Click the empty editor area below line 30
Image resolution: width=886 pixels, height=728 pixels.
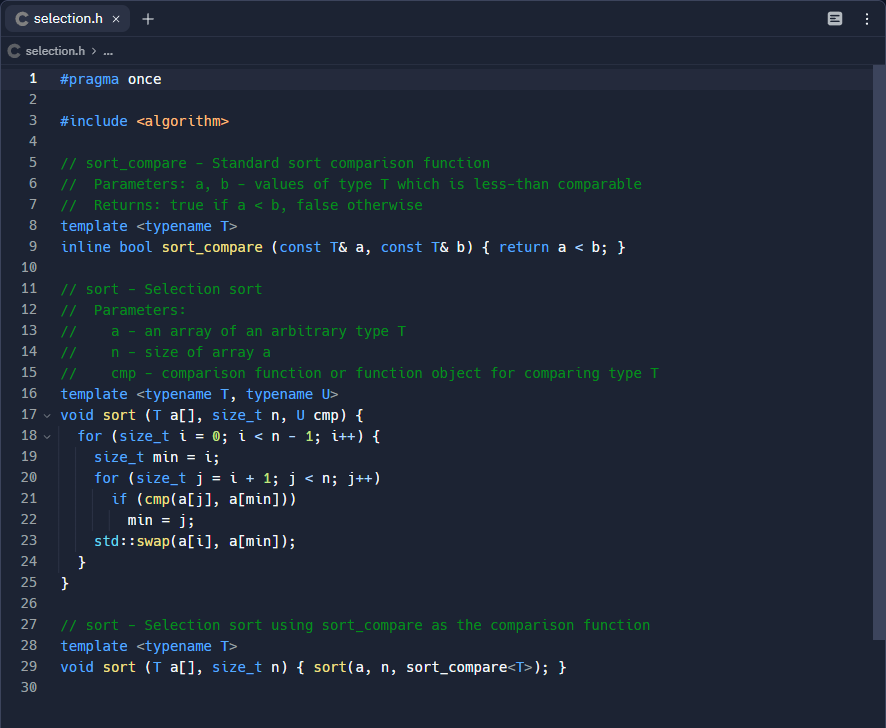point(400,710)
